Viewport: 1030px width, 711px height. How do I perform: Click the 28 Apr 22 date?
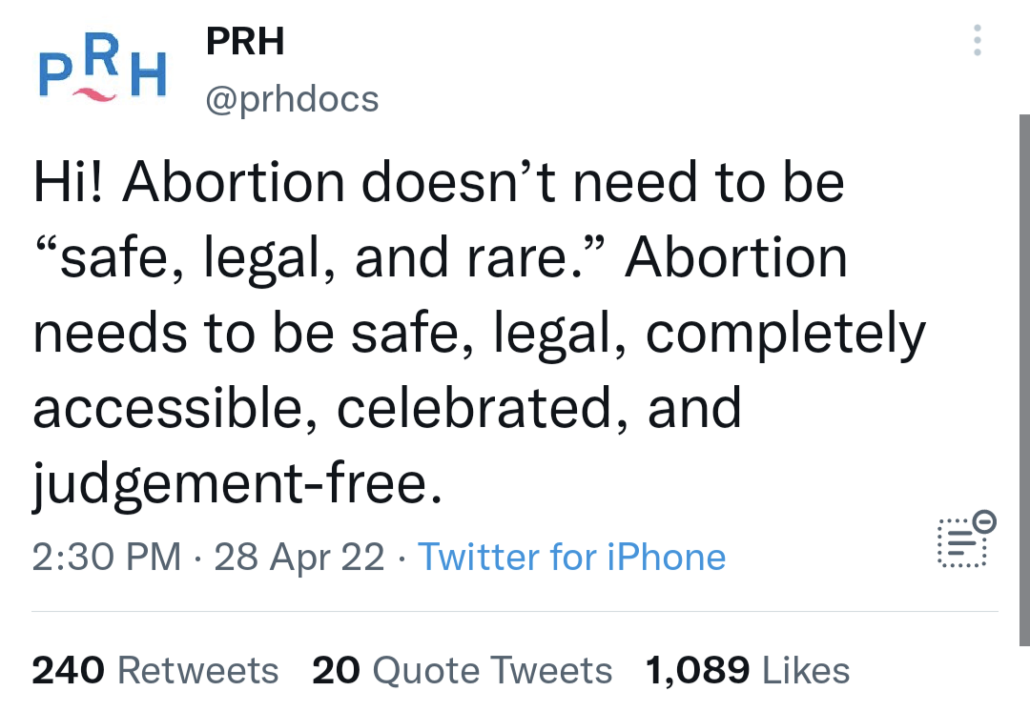point(299,557)
